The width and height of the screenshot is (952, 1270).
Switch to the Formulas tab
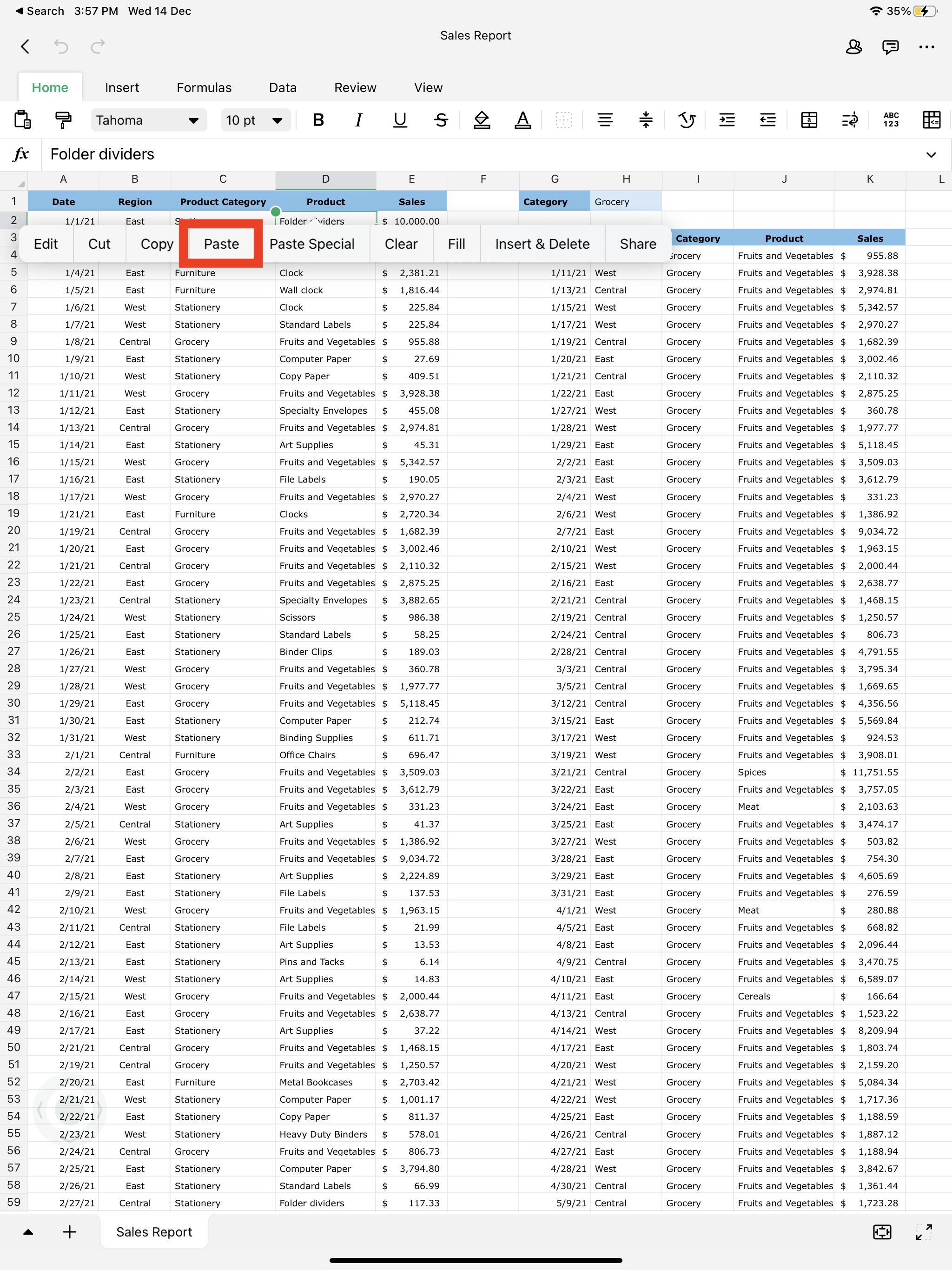pyautogui.click(x=204, y=88)
